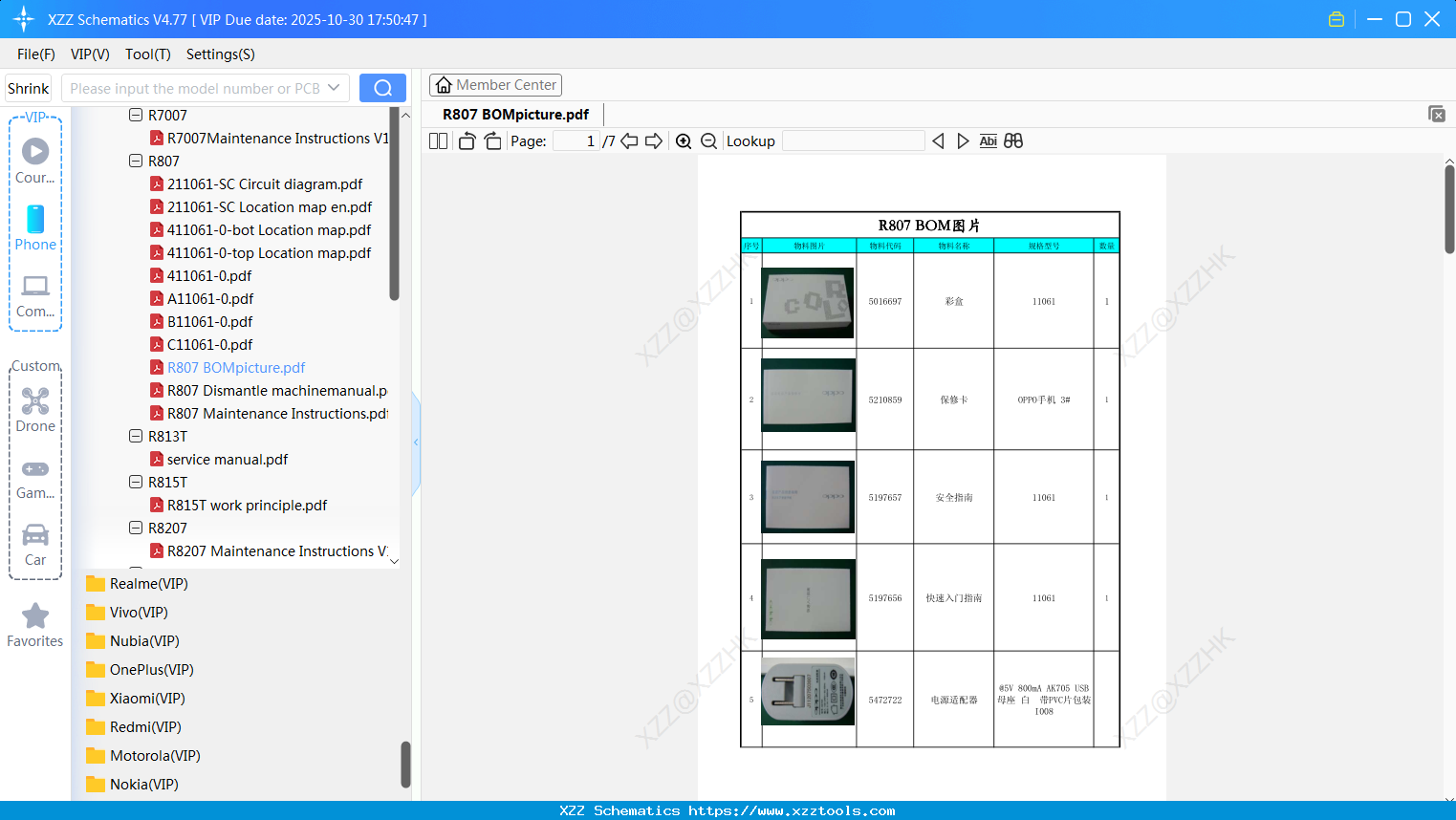This screenshot has height=820, width=1456.
Task: Select the Phone category icon
Action: click(35, 227)
